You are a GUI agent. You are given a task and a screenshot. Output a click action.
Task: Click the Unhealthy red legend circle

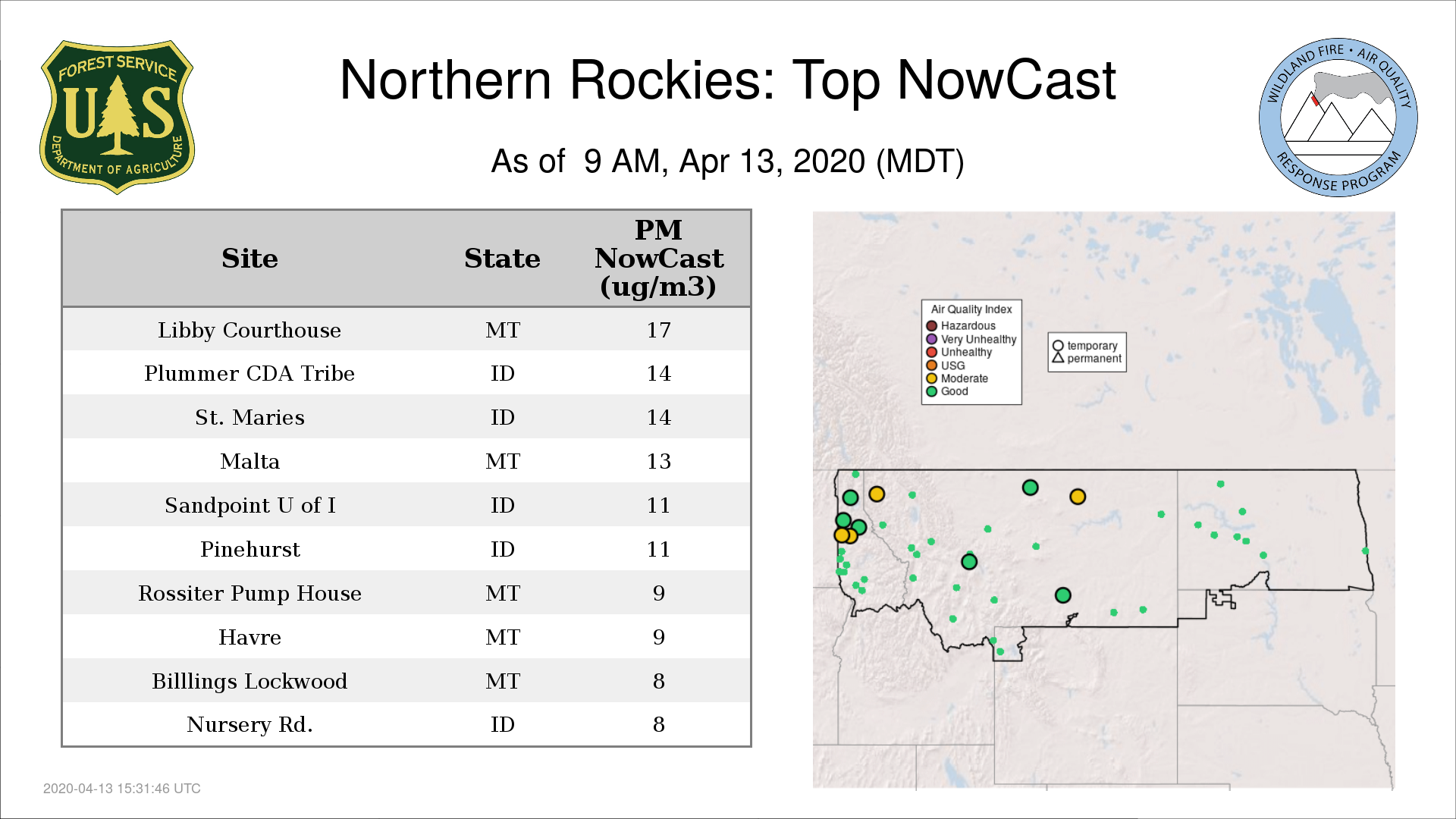(931, 352)
